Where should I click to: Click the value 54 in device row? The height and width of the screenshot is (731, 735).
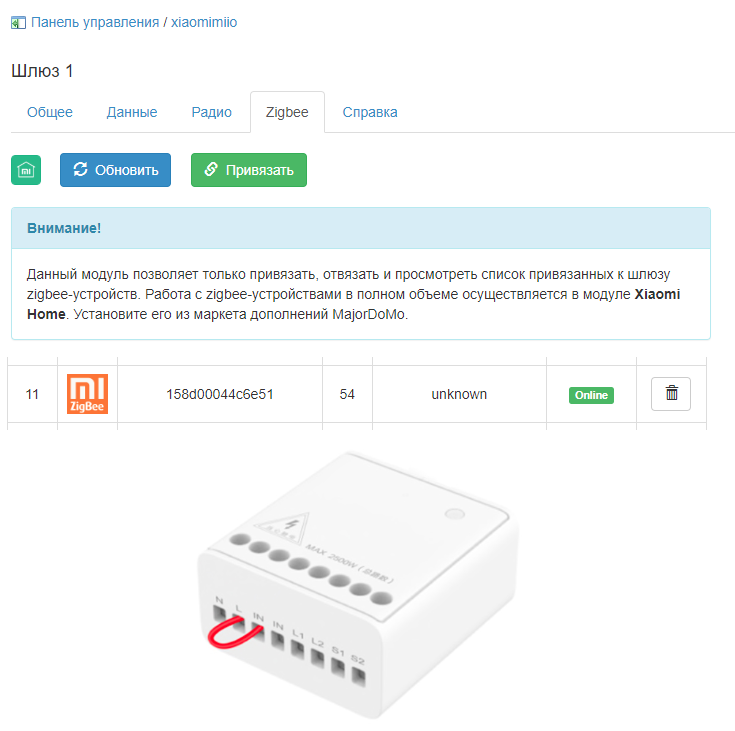(347, 394)
